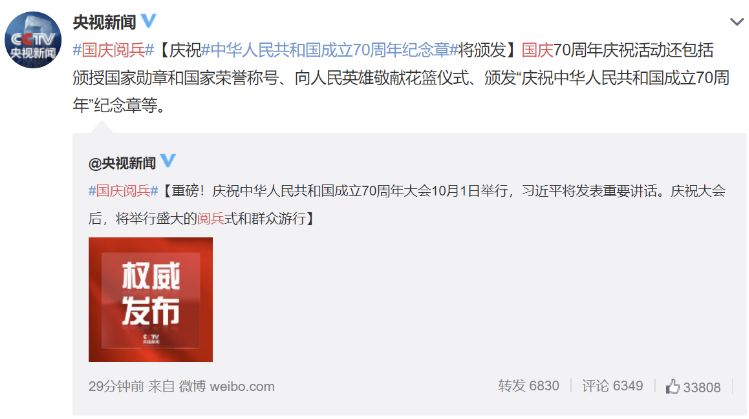Like the post with thumbs-up icon
Viewport: 749px width, 419px height.
[673, 386]
